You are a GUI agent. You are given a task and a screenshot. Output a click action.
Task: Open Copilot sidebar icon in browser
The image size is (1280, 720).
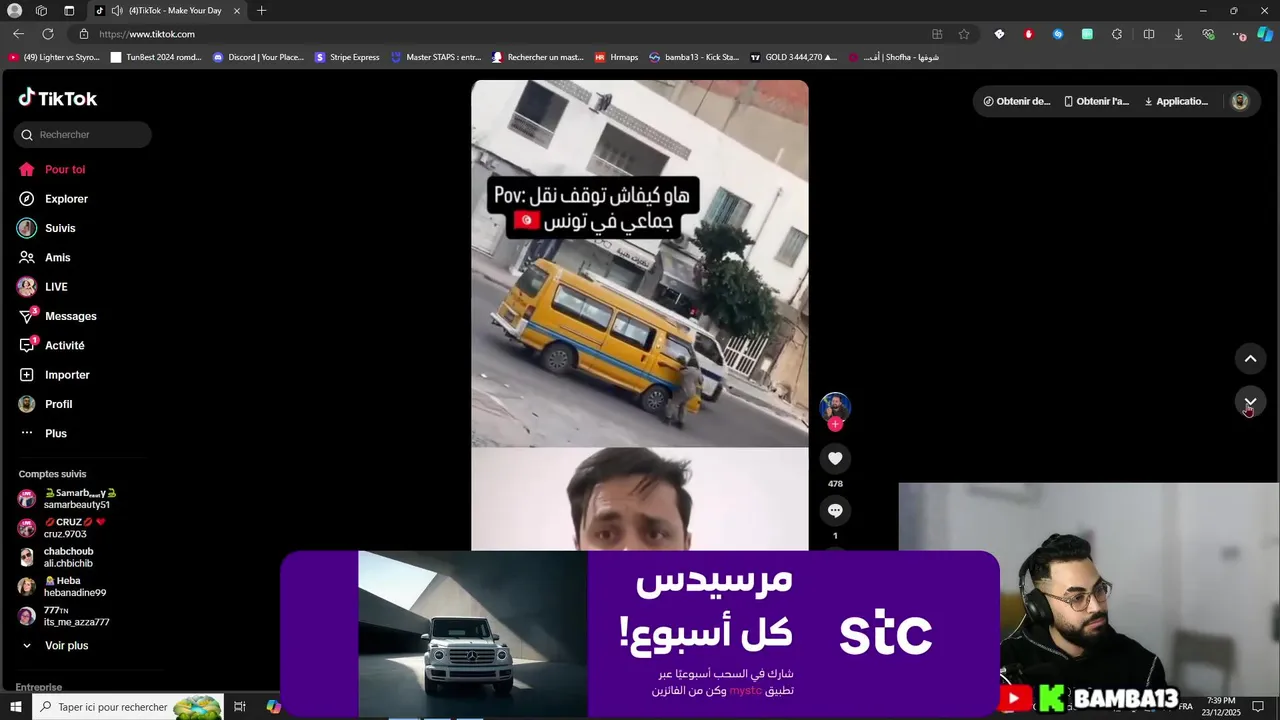[x=1265, y=34]
